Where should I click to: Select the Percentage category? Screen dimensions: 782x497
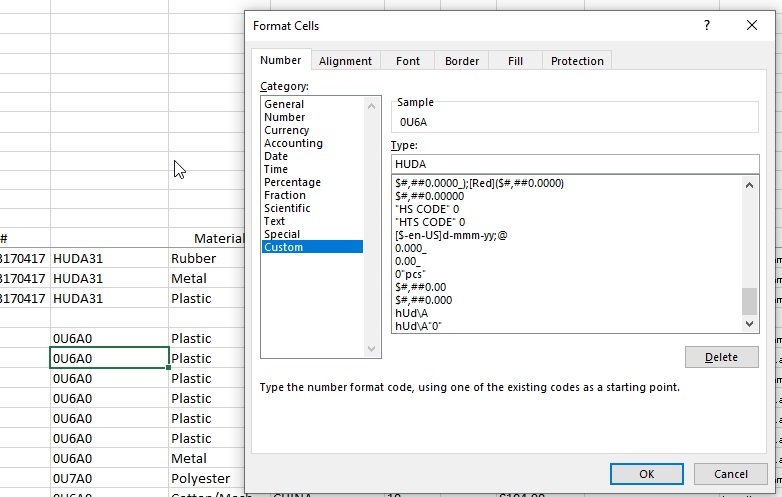click(292, 182)
